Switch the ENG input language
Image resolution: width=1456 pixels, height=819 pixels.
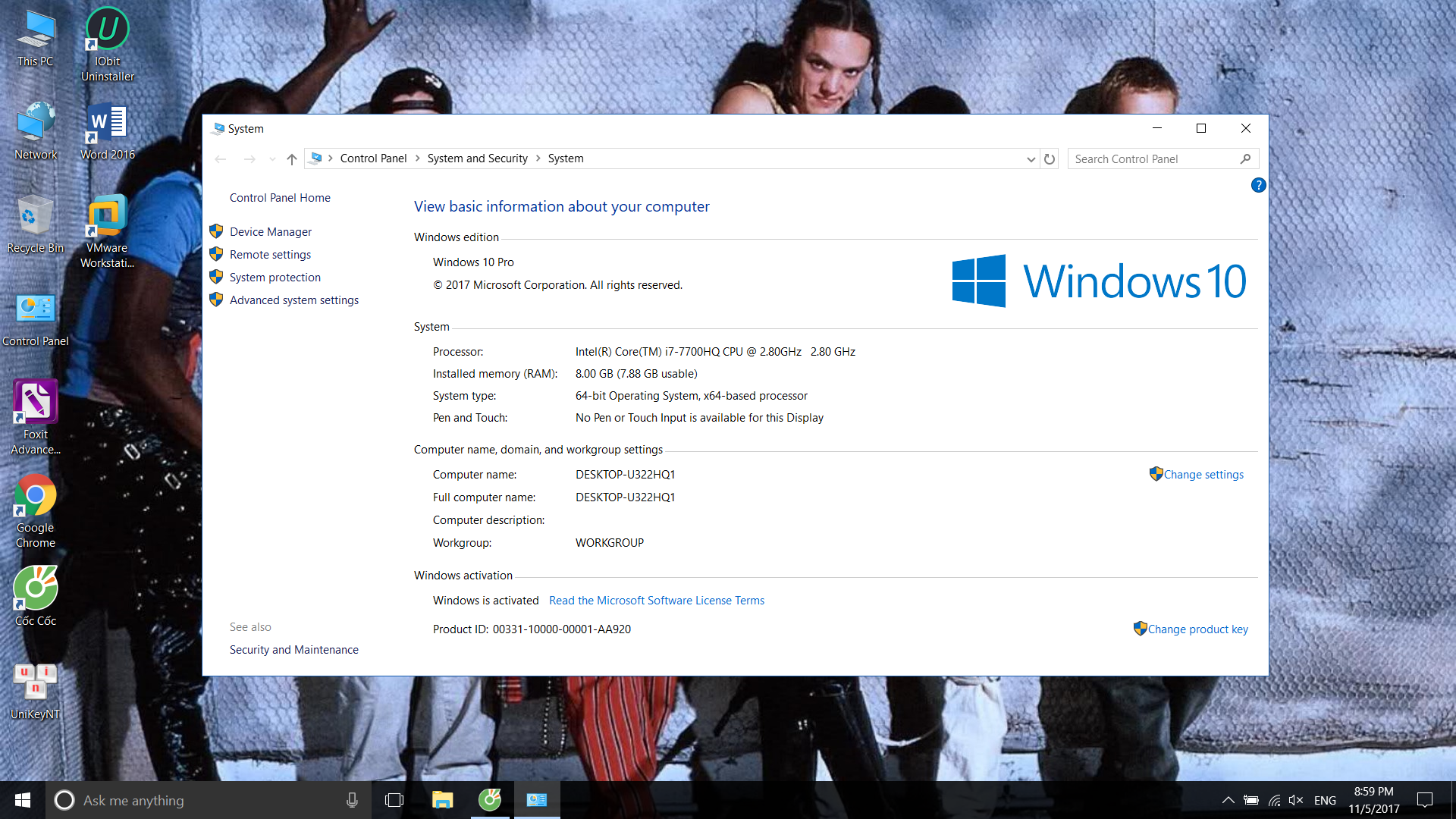pyautogui.click(x=1325, y=800)
